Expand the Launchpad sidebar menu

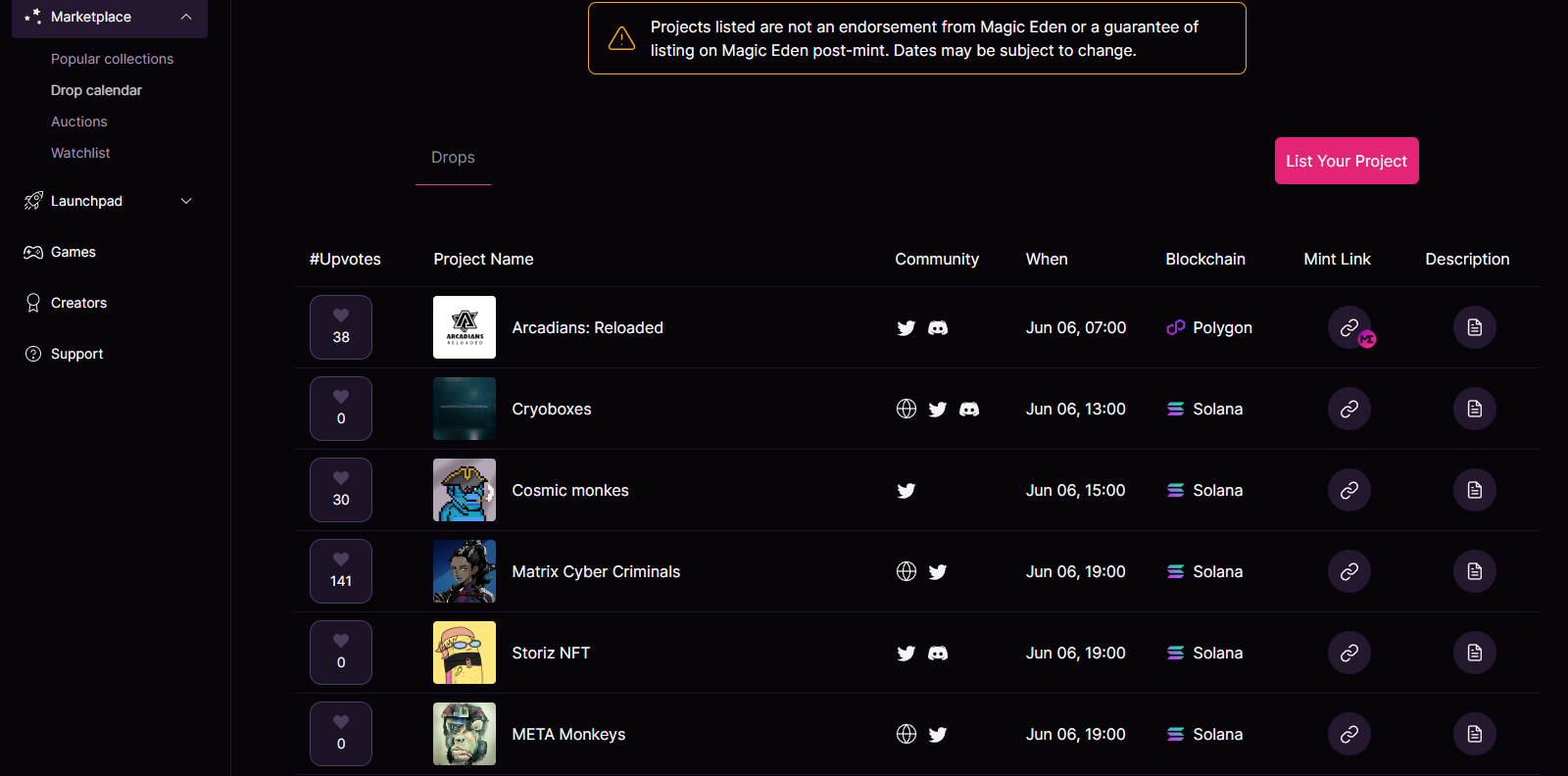pos(186,201)
